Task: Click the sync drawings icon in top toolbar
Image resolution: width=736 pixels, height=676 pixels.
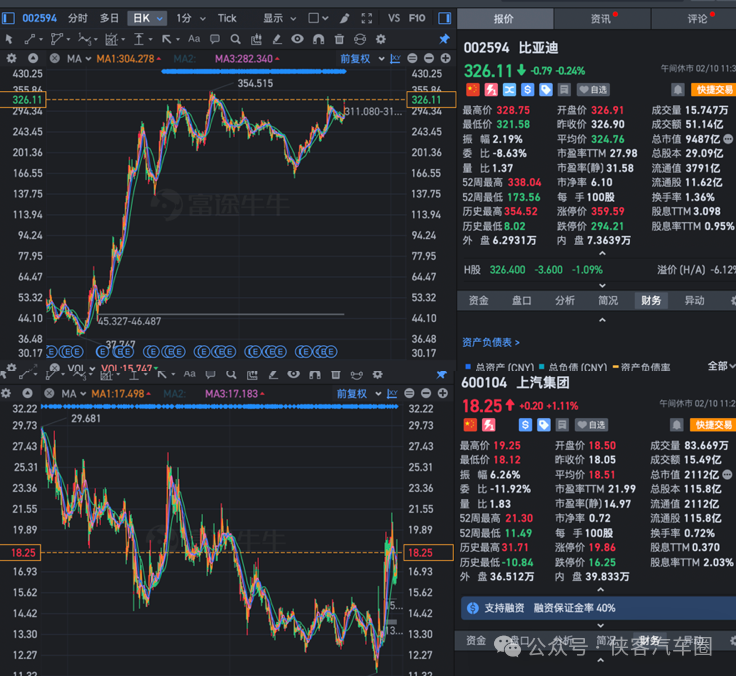Action: click(360, 39)
